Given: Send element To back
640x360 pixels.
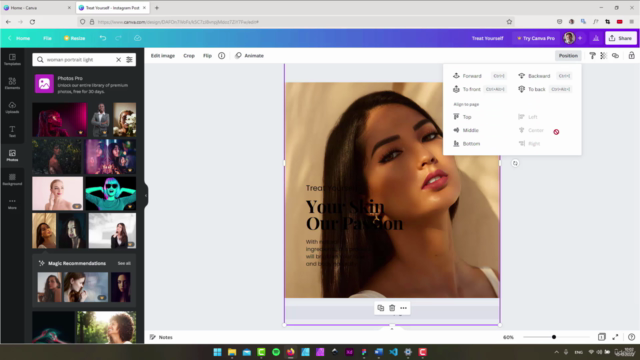Looking at the screenshot, I should click(545, 89).
